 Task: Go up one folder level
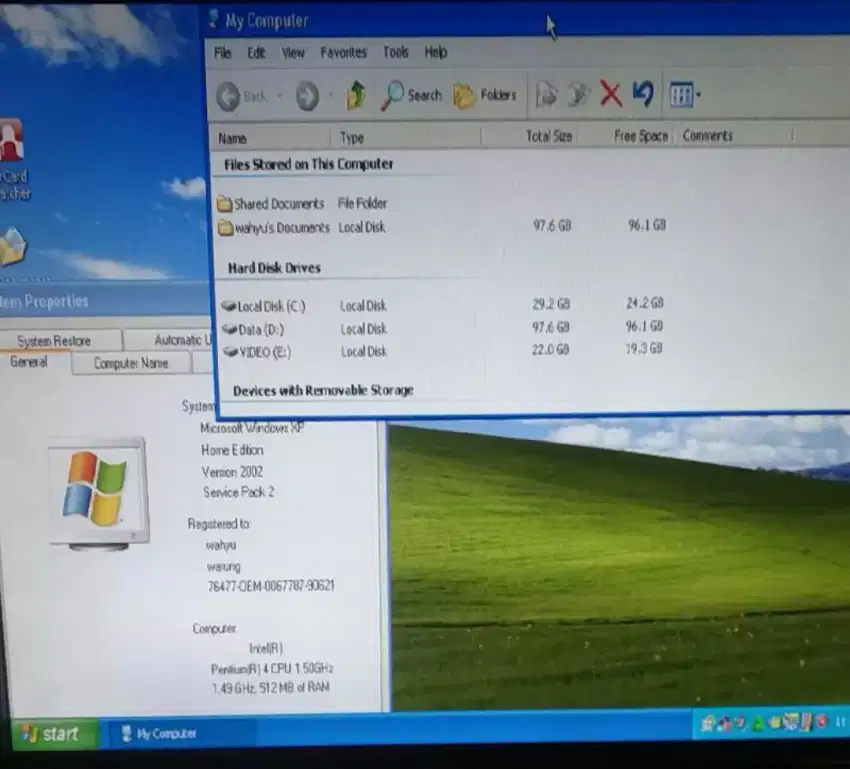pyautogui.click(x=356, y=95)
